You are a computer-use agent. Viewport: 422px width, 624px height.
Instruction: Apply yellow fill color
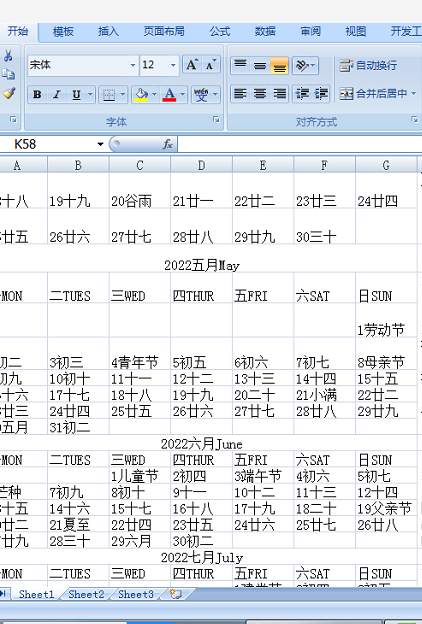tap(141, 94)
